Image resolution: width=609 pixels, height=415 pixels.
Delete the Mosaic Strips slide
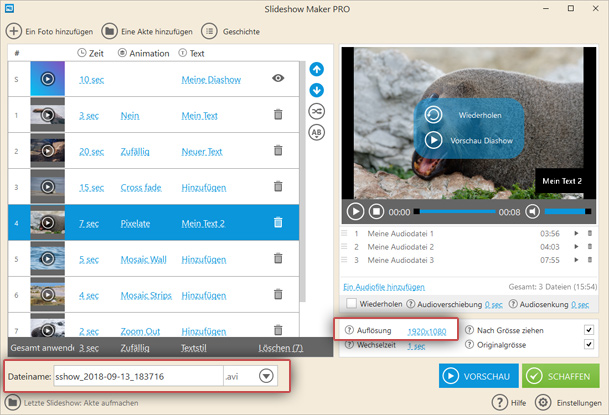(x=278, y=294)
